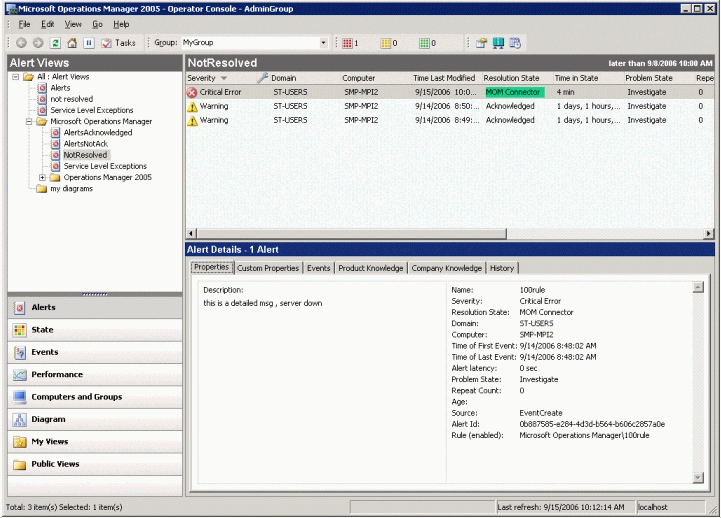This screenshot has height=518, width=721.
Task: Select top-level Service Level Exceptions tree item
Action: 92,110
